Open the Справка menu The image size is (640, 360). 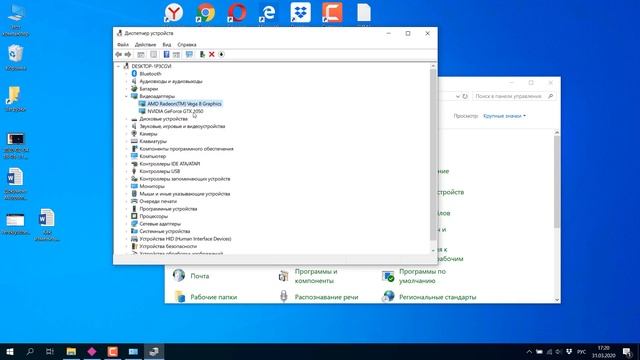(x=187, y=44)
